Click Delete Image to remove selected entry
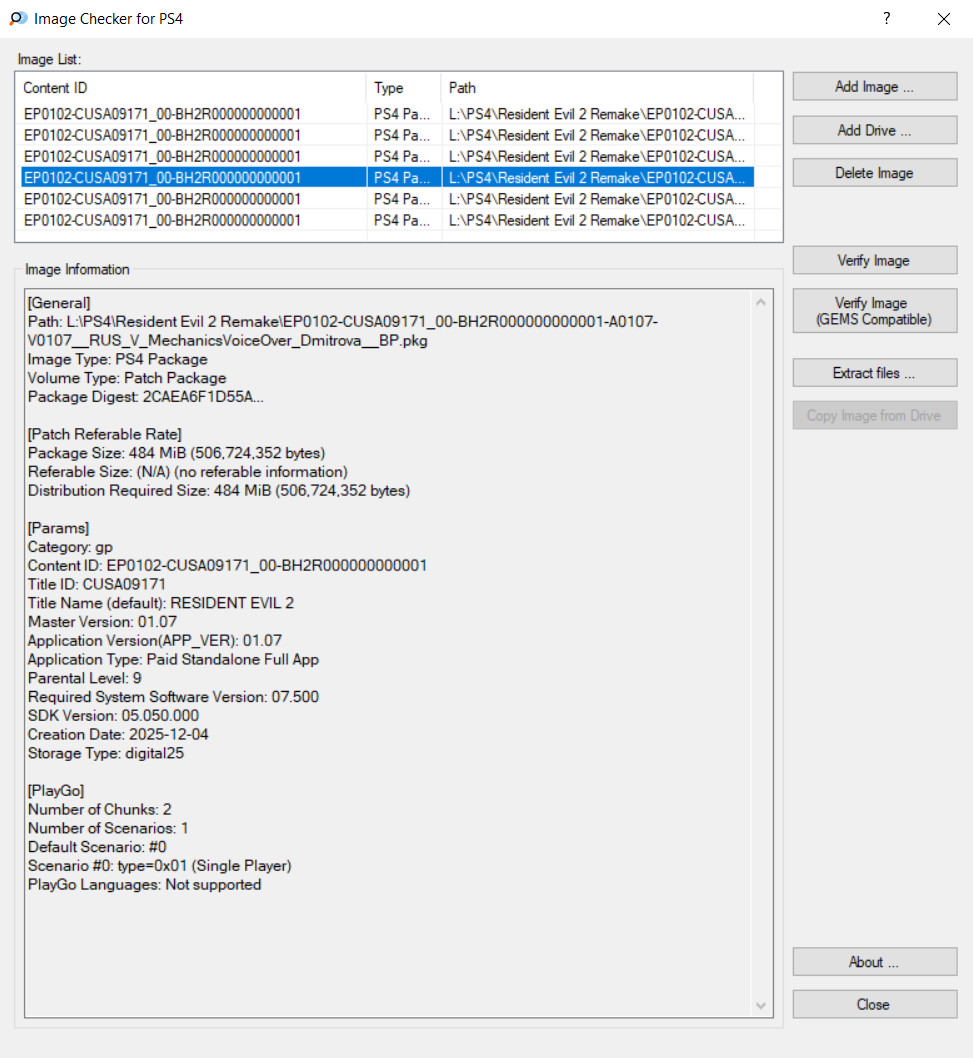973x1058 pixels. [x=874, y=173]
